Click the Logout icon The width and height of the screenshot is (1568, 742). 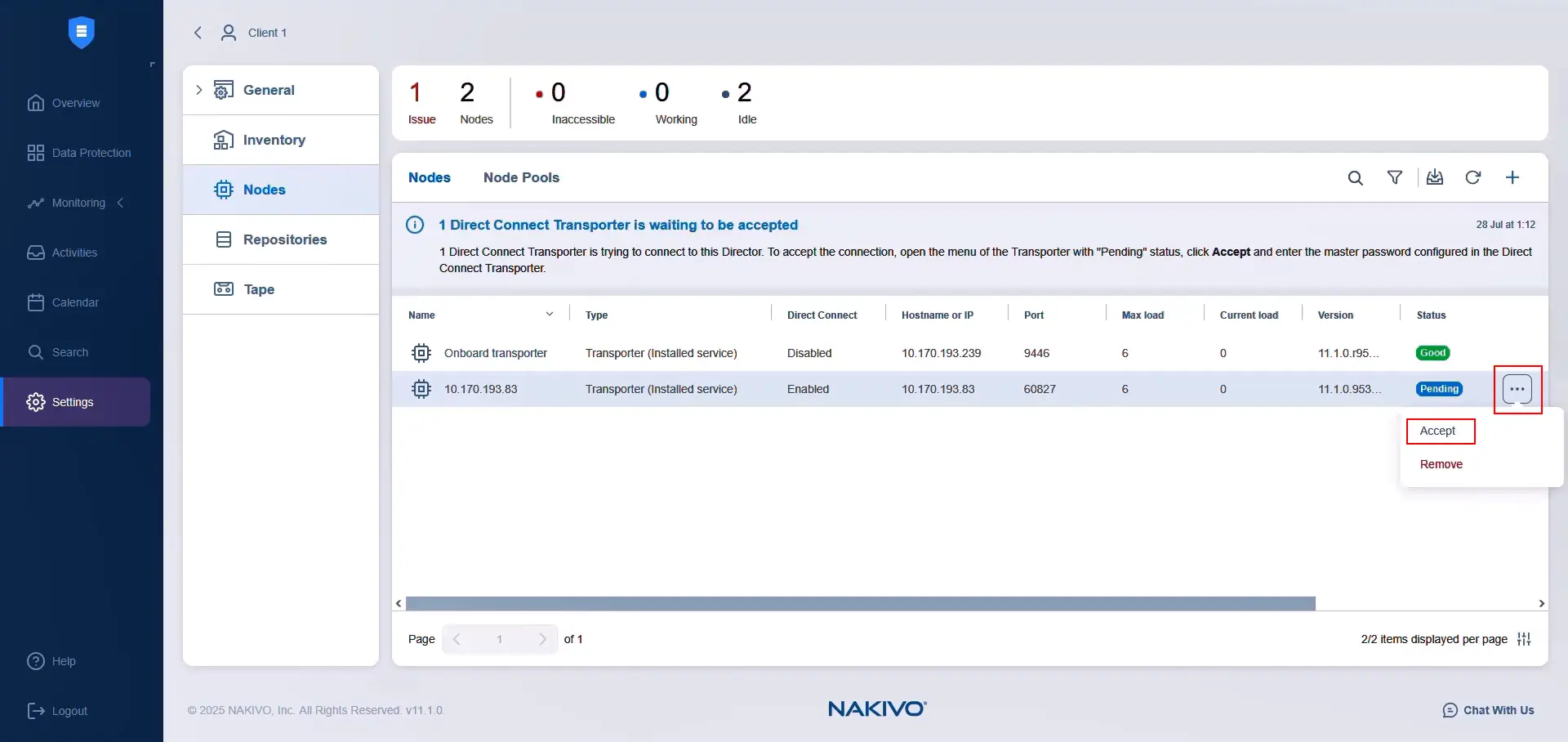(x=36, y=711)
